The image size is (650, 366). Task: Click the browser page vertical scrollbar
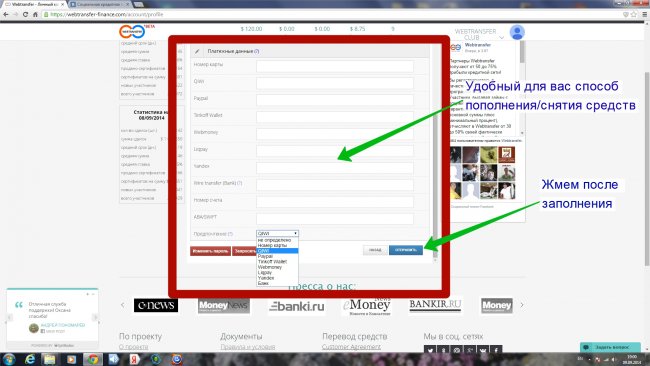(647, 168)
